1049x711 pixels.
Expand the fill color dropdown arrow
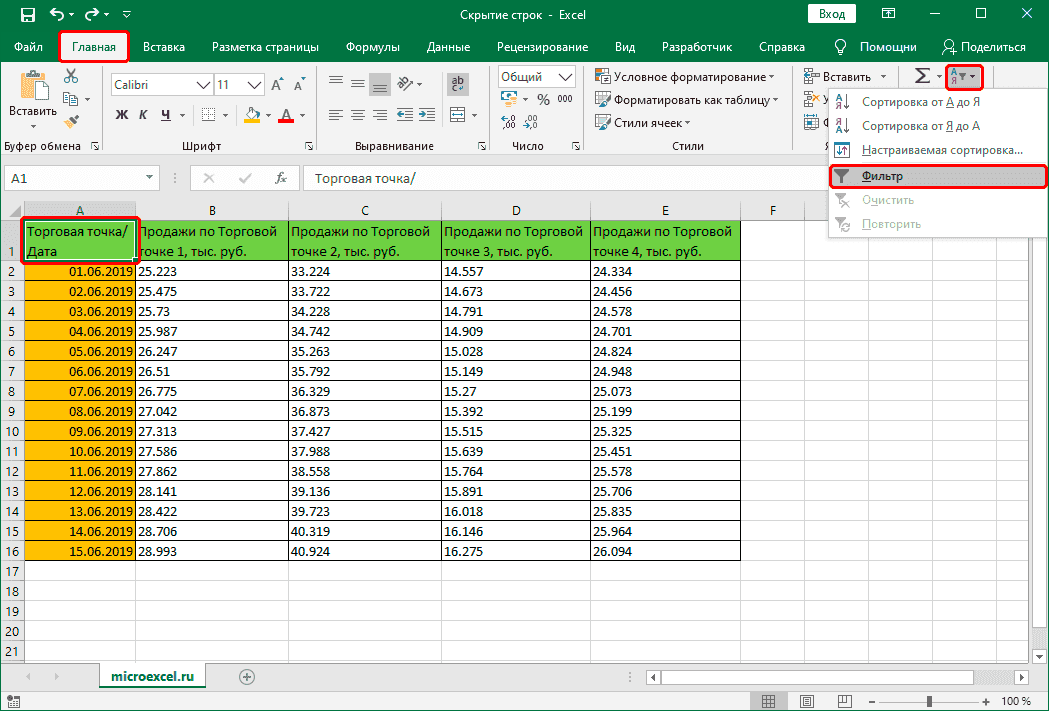[268, 115]
